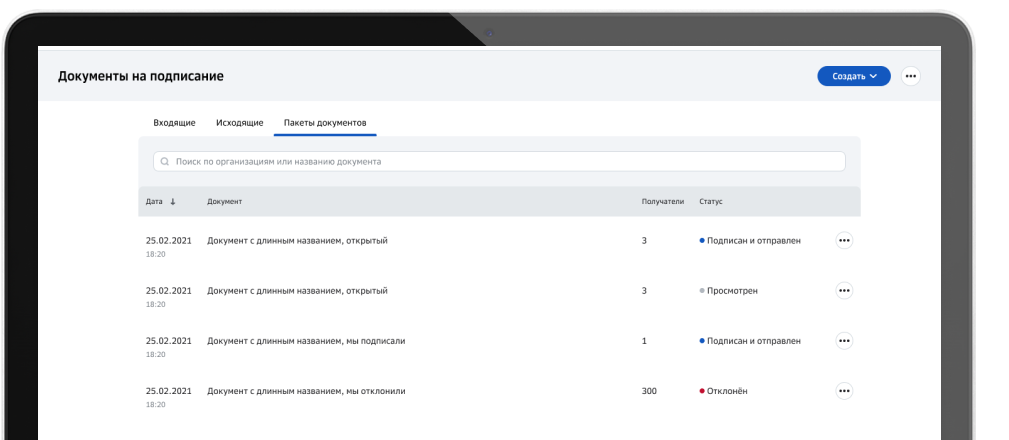This screenshot has width=1009, height=440.
Task: Open the Создать dropdown button
Action: coord(853,76)
